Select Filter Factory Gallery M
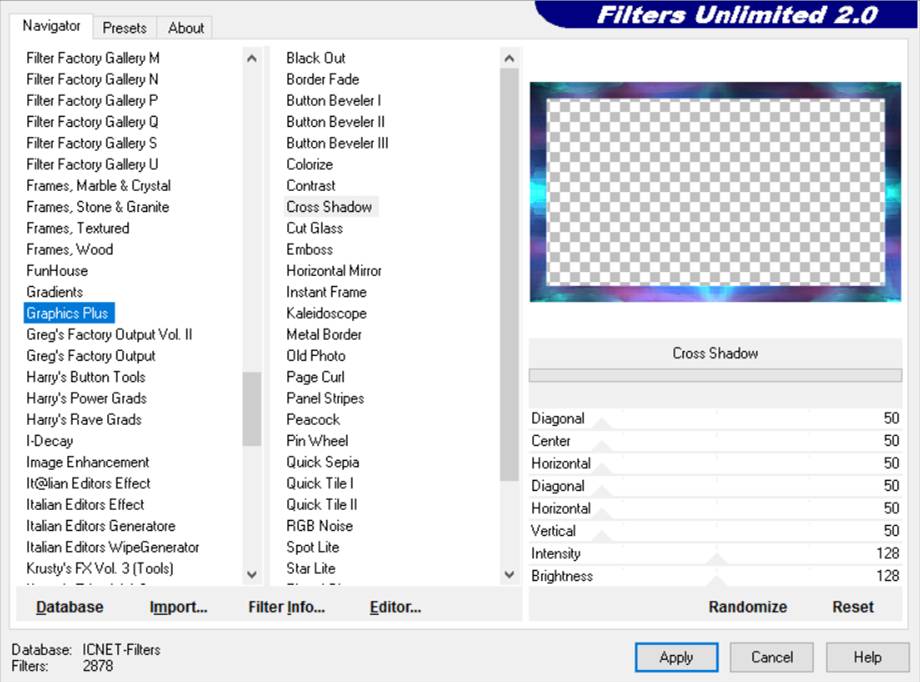The height and width of the screenshot is (682, 920). [x=93, y=58]
